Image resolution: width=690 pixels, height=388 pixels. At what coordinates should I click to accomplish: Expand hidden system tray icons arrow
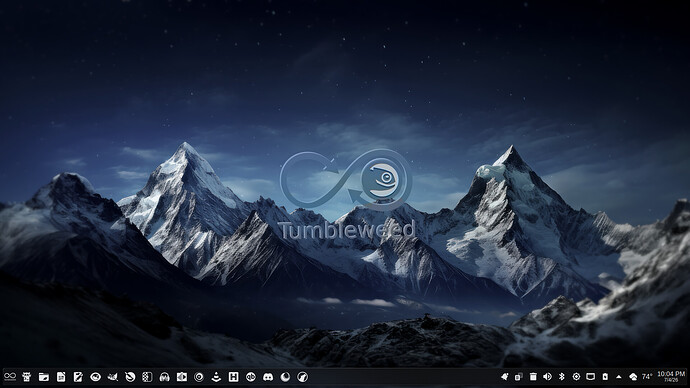pos(619,377)
